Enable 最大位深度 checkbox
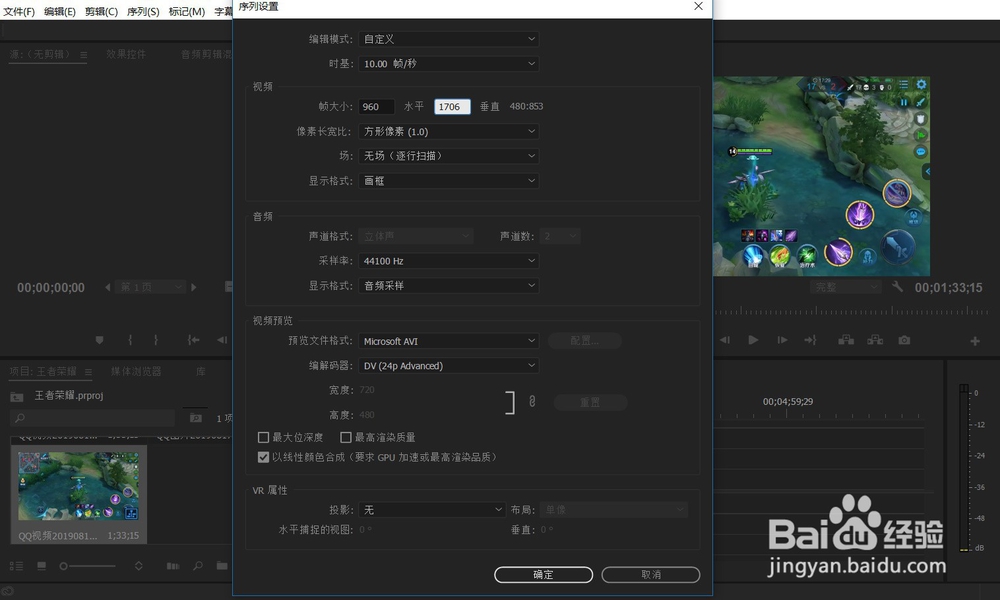Image resolution: width=1000 pixels, height=600 pixels. pos(263,437)
